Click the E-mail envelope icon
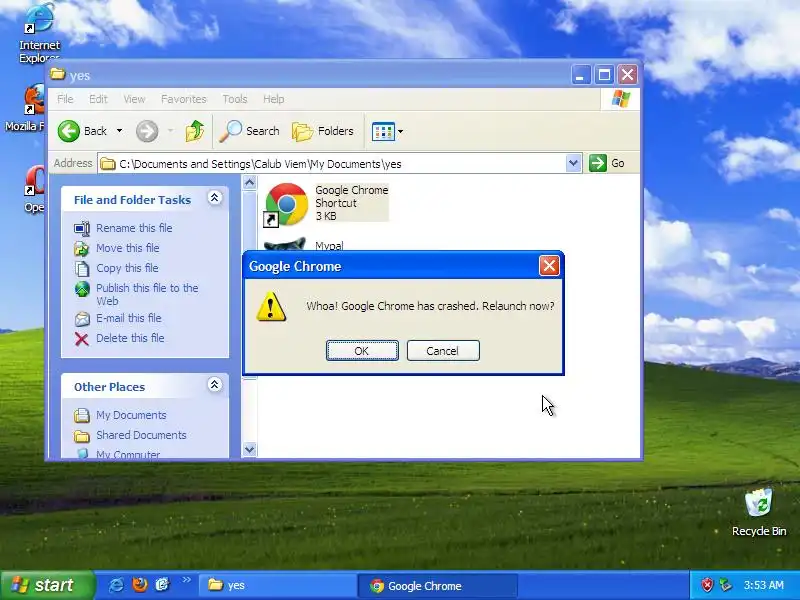The image size is (800, 600). coord(82,319)
